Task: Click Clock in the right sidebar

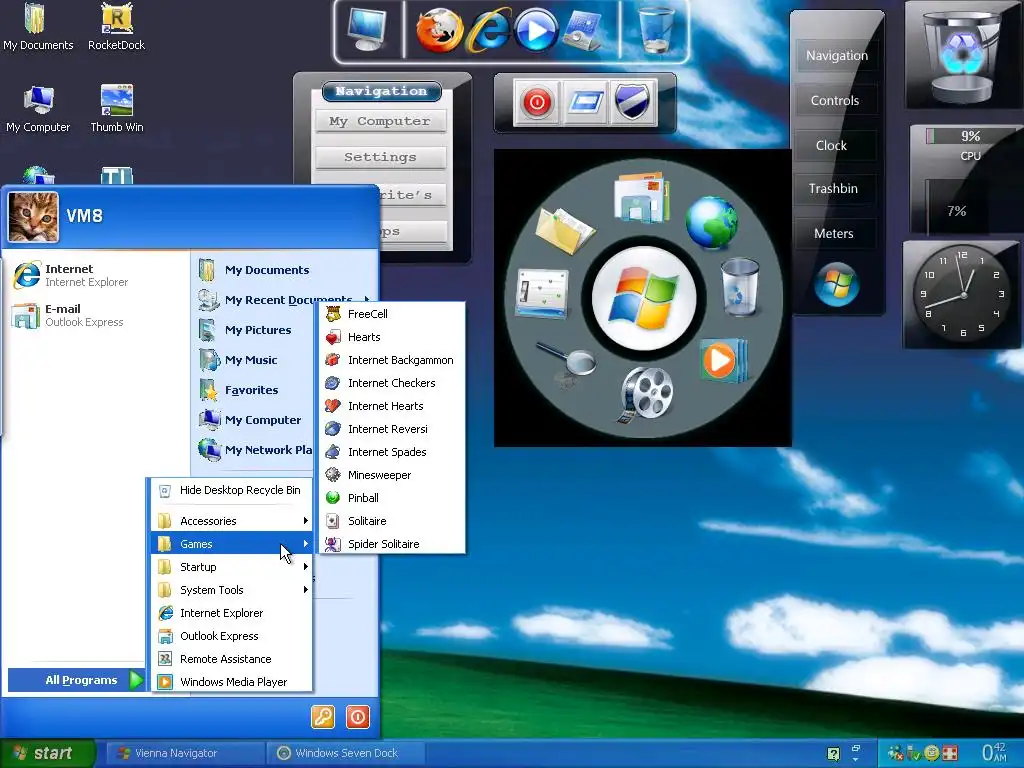Action: 835,146
